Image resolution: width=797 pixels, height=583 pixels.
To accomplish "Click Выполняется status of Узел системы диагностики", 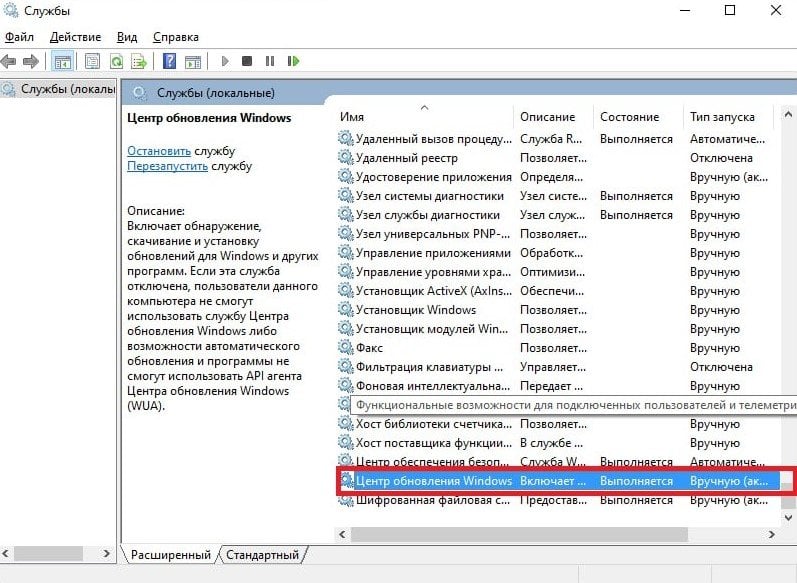I will pos(636,196).
